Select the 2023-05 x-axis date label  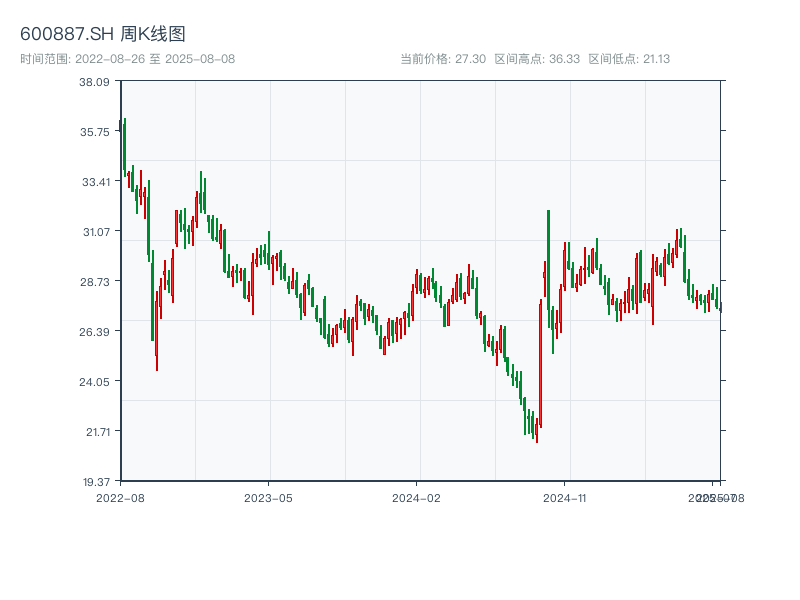tap(268, 497)
